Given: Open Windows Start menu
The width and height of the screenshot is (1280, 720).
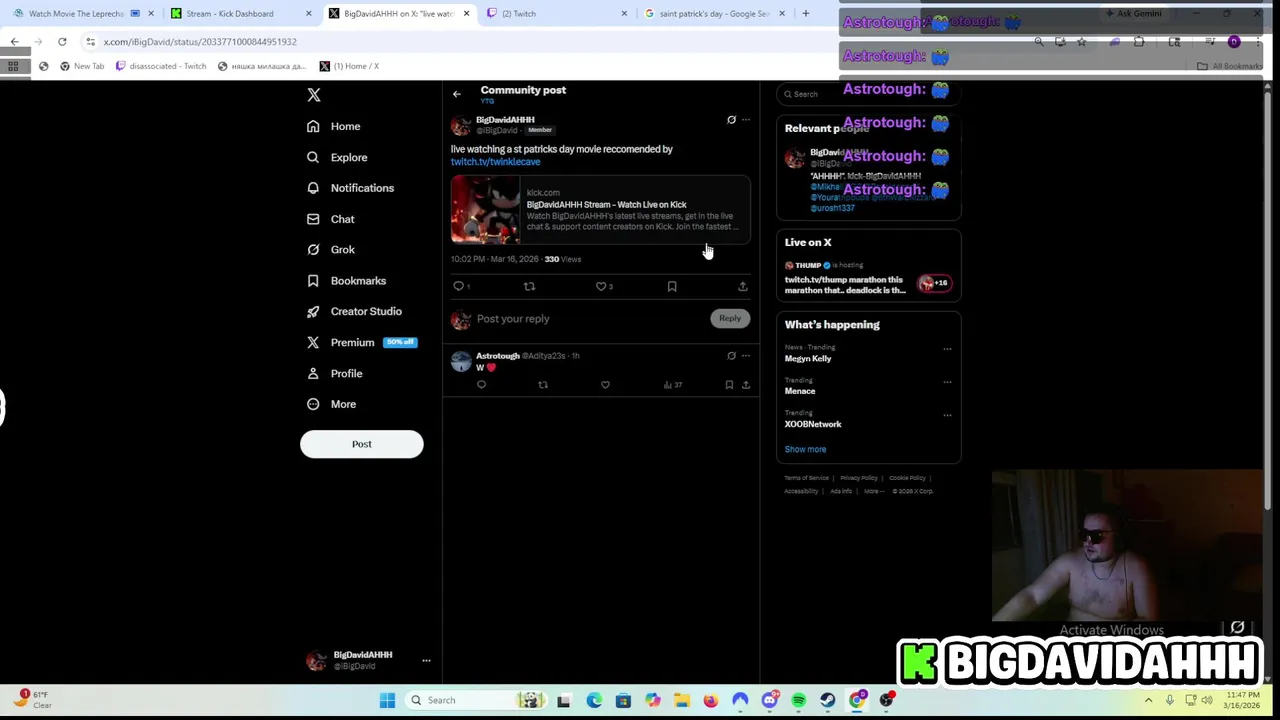Looking at the screenshot, I should (387, 701).
